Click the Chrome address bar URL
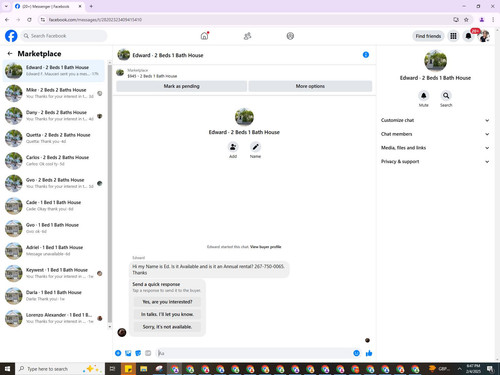The width and height of the screenshot is (500, 375). tap(95, 20)
